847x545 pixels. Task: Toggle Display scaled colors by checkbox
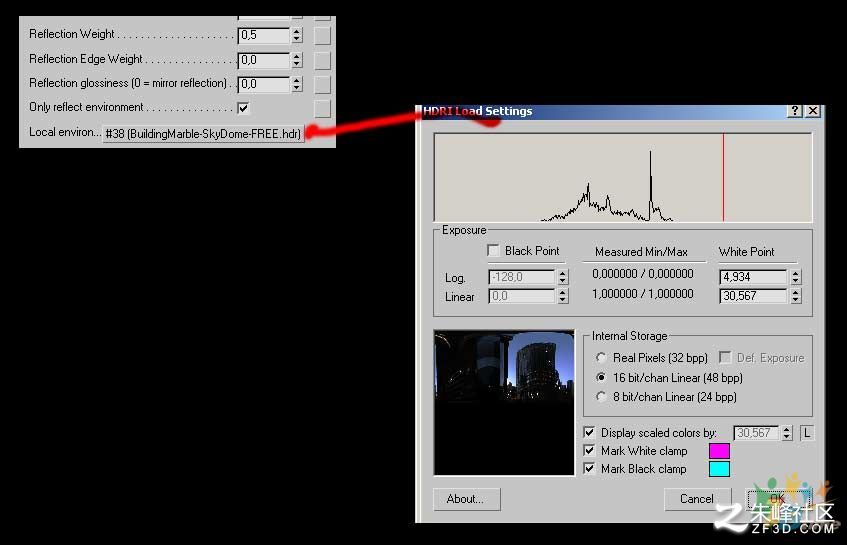tap(589, 432)
